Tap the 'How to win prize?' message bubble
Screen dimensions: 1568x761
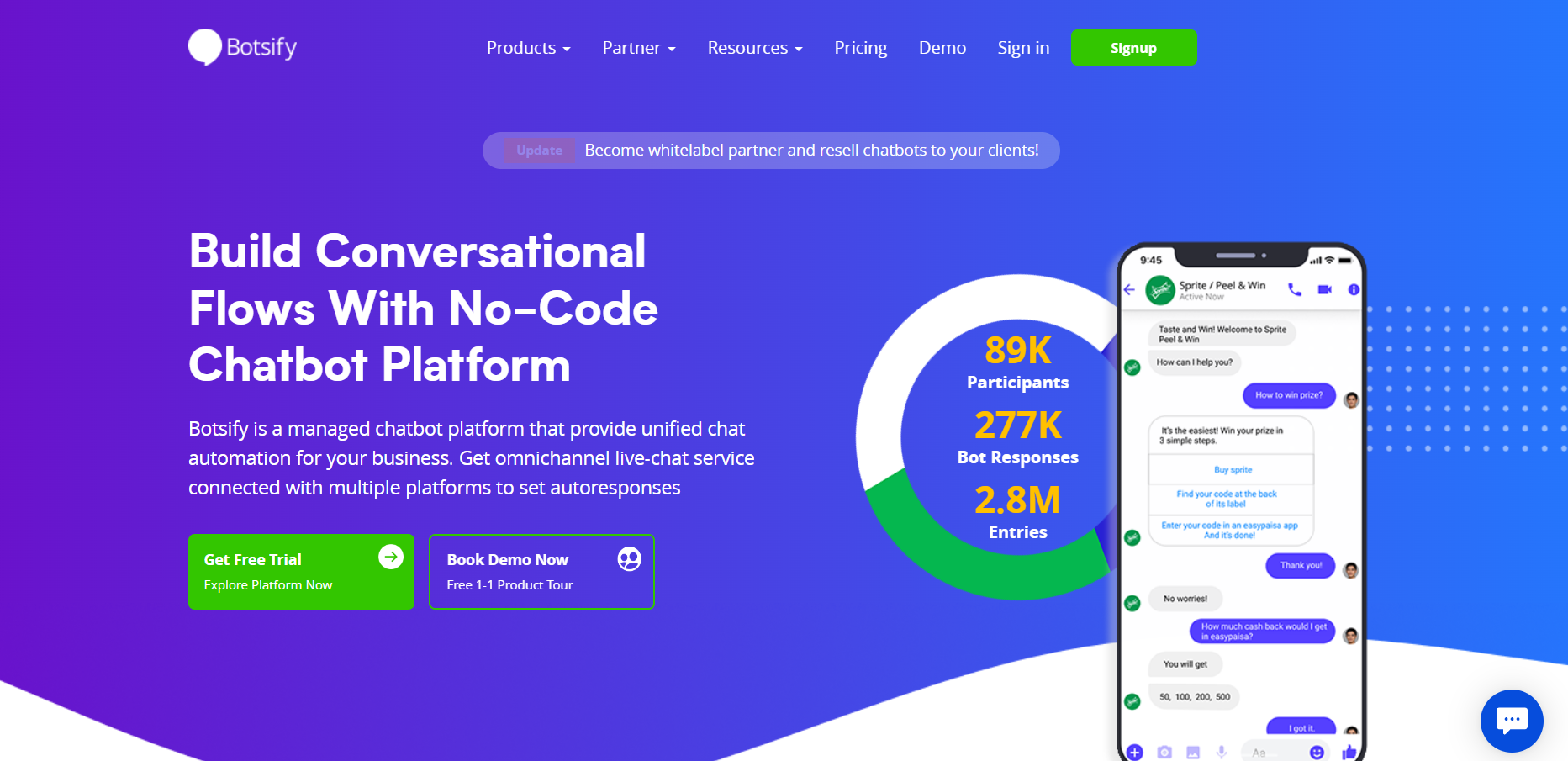click(x=1289, y=395)
